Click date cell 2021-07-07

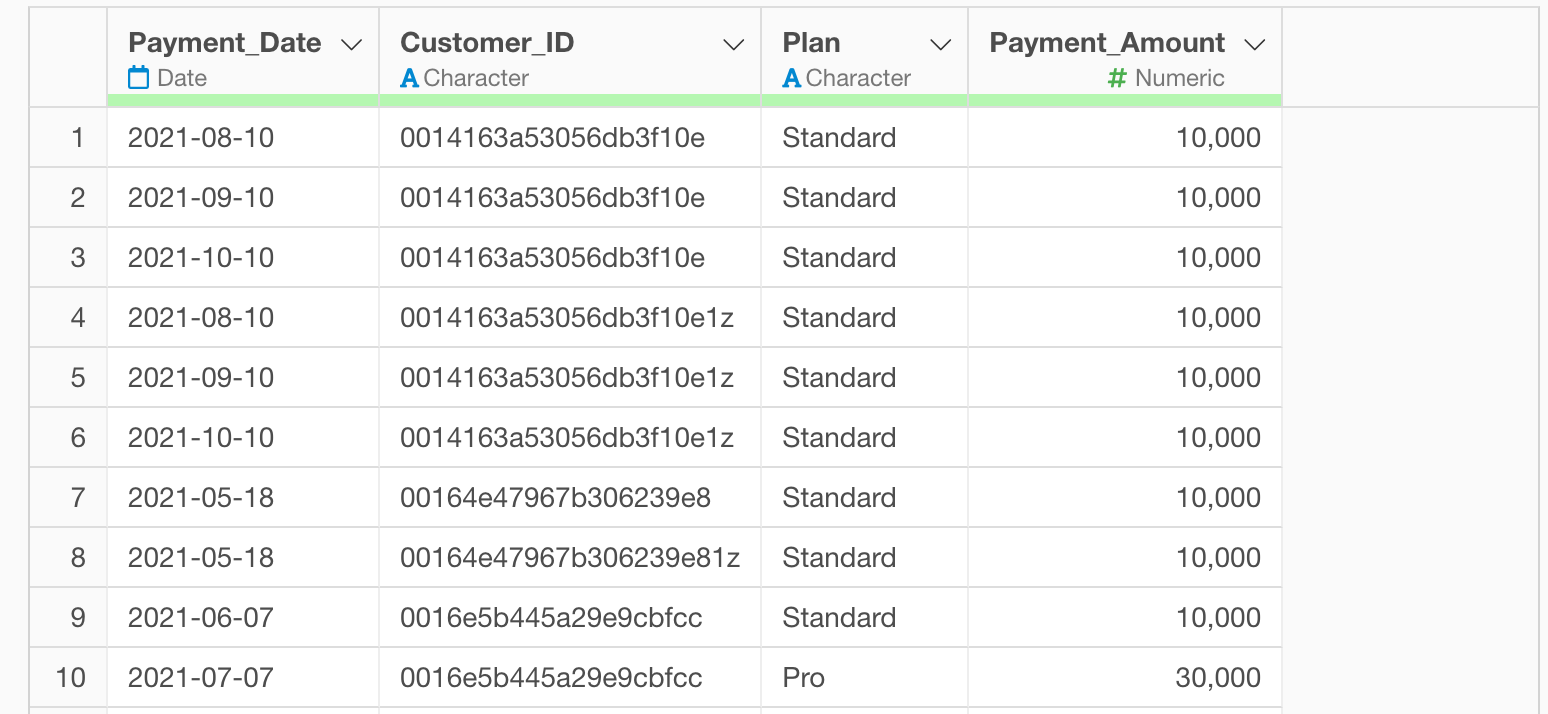pos(200,678)
